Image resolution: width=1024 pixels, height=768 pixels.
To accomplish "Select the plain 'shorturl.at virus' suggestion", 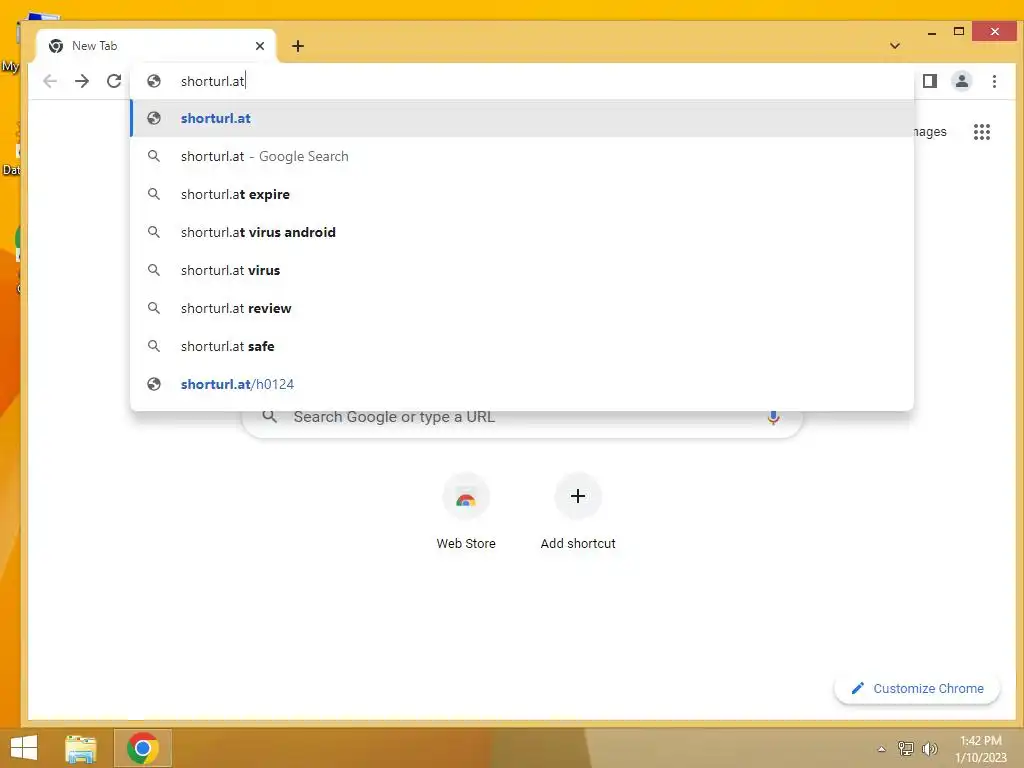I will coord(522,270).
